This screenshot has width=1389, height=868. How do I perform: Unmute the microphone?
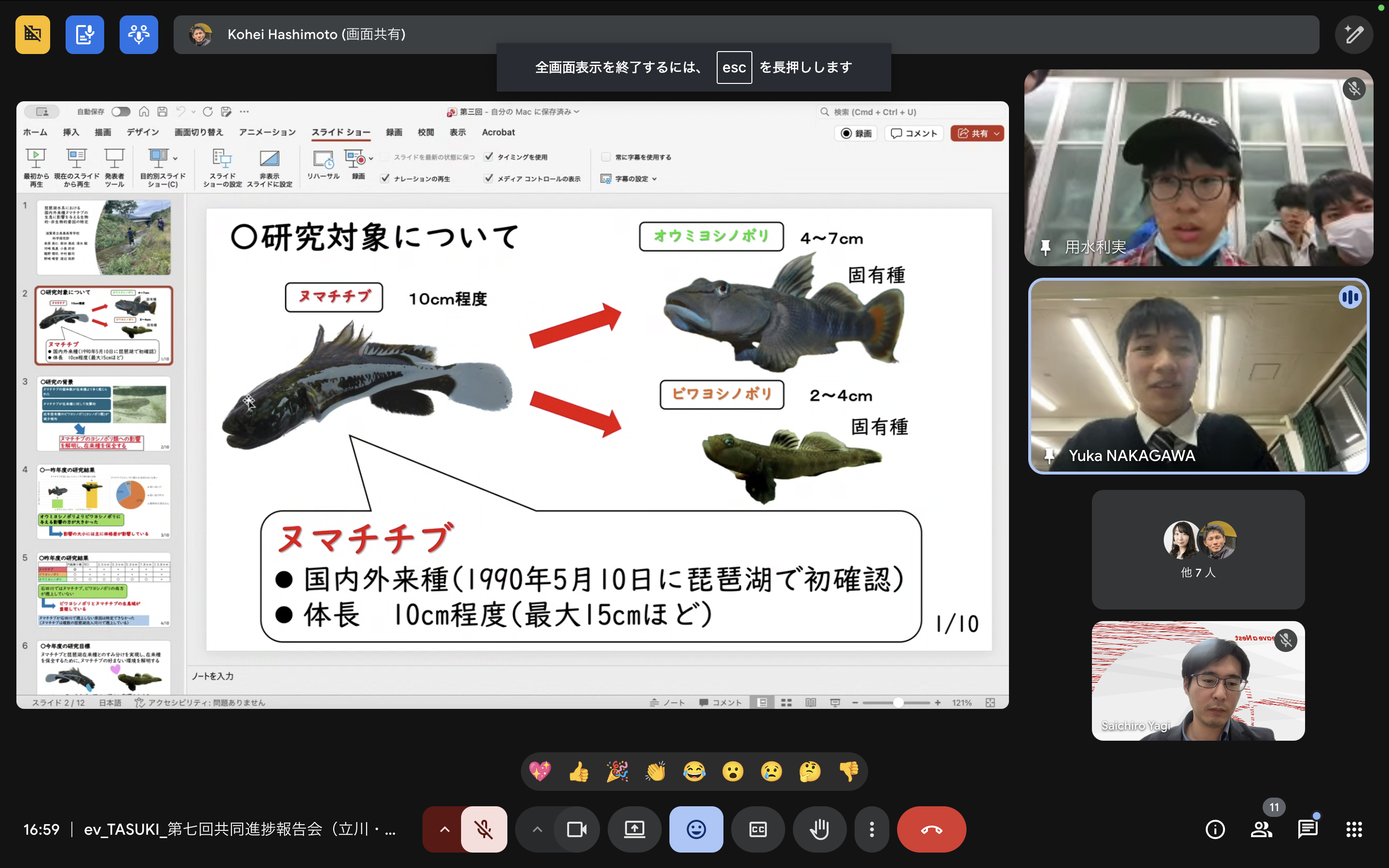483,829
